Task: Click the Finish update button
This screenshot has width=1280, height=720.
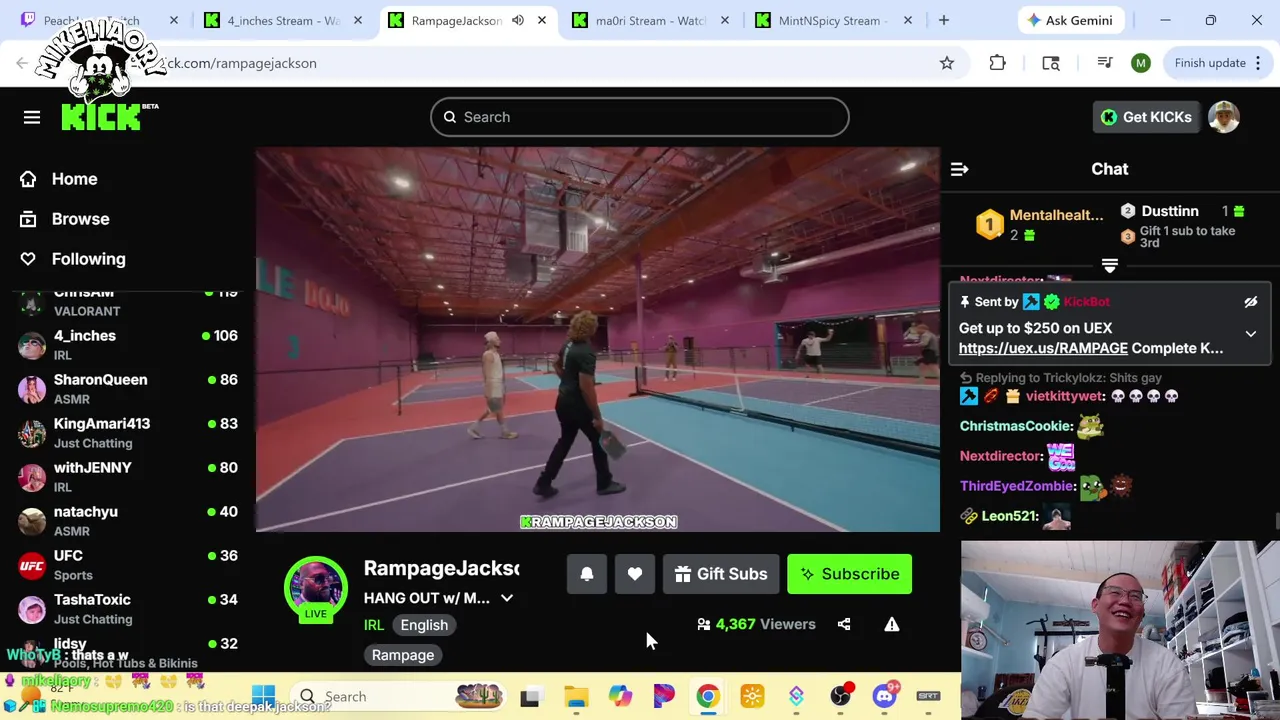Action: point(1216,63)
